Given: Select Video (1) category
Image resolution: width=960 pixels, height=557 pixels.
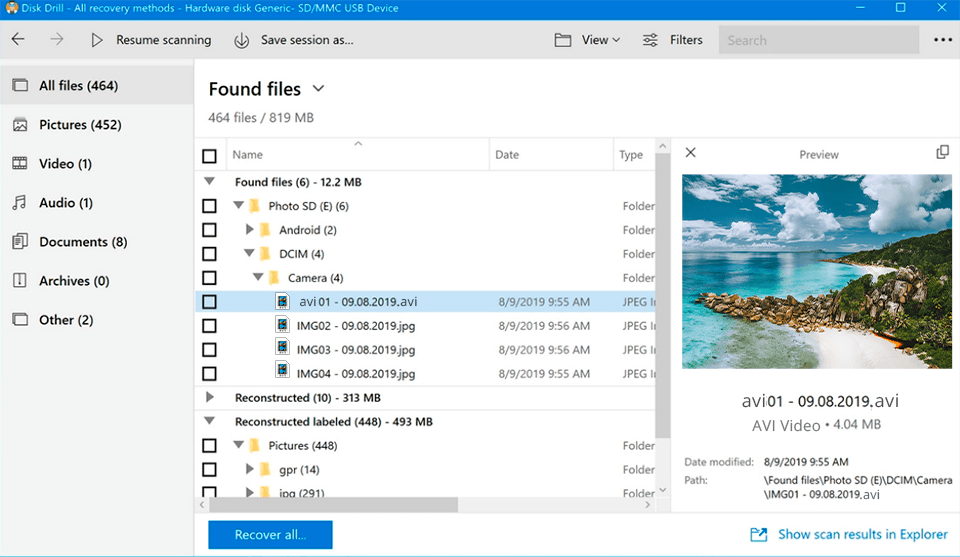Looking at the screenshot, I should (97, 163).
